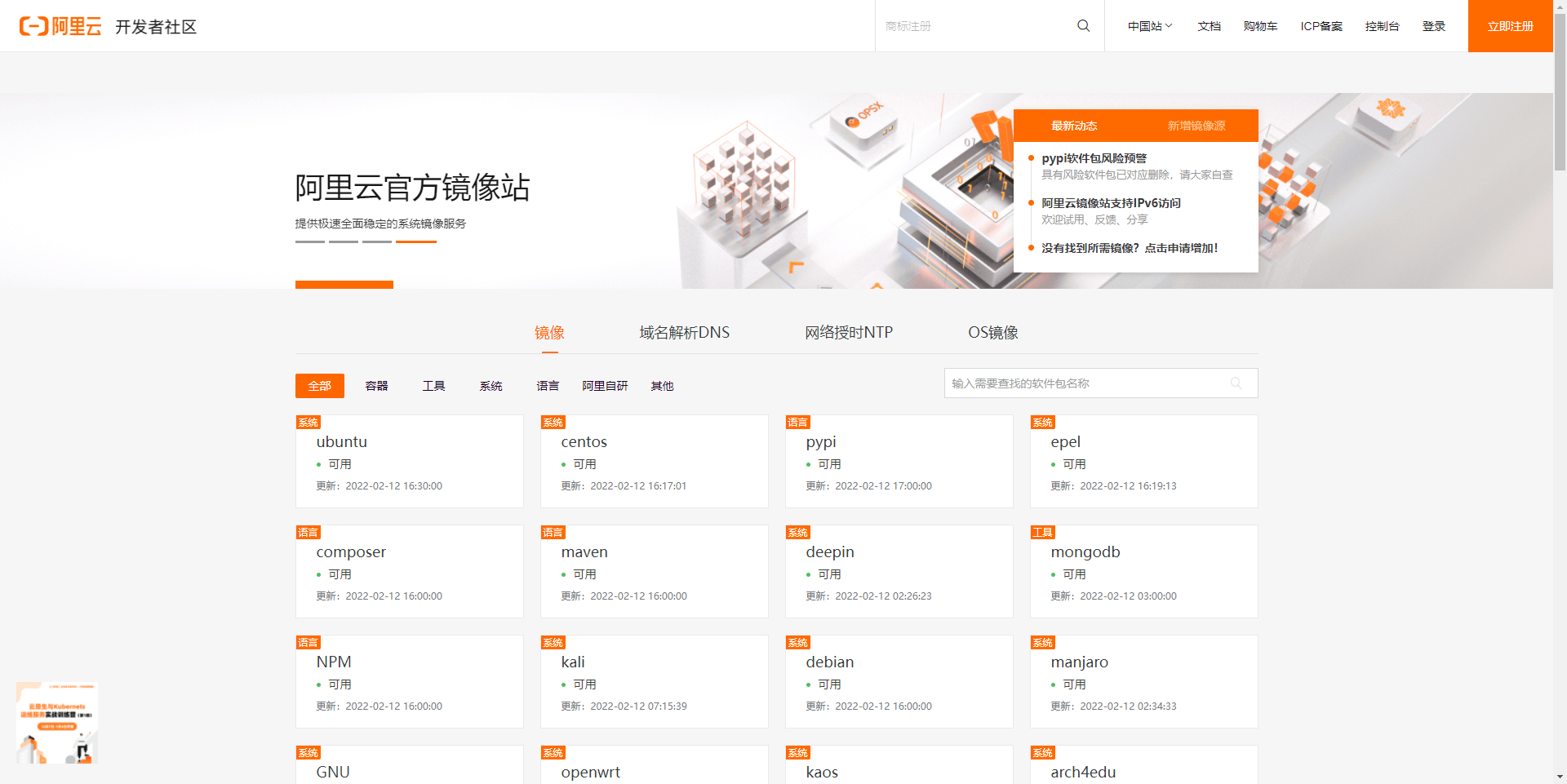Click the 语言 tag on pypi card
The height and width of the screenshot is (784, 1567).
click(x=798, y=422)
